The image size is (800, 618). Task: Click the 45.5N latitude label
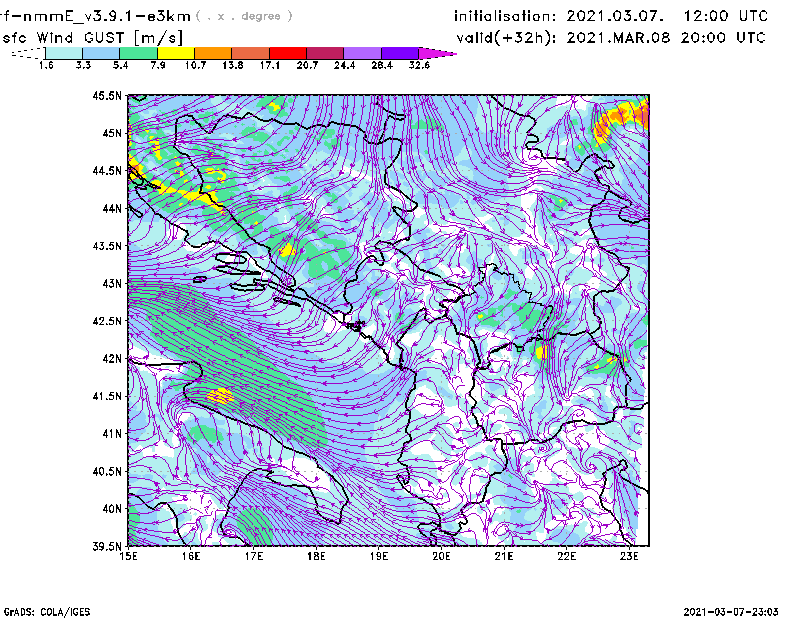click(x=107, y=95)
